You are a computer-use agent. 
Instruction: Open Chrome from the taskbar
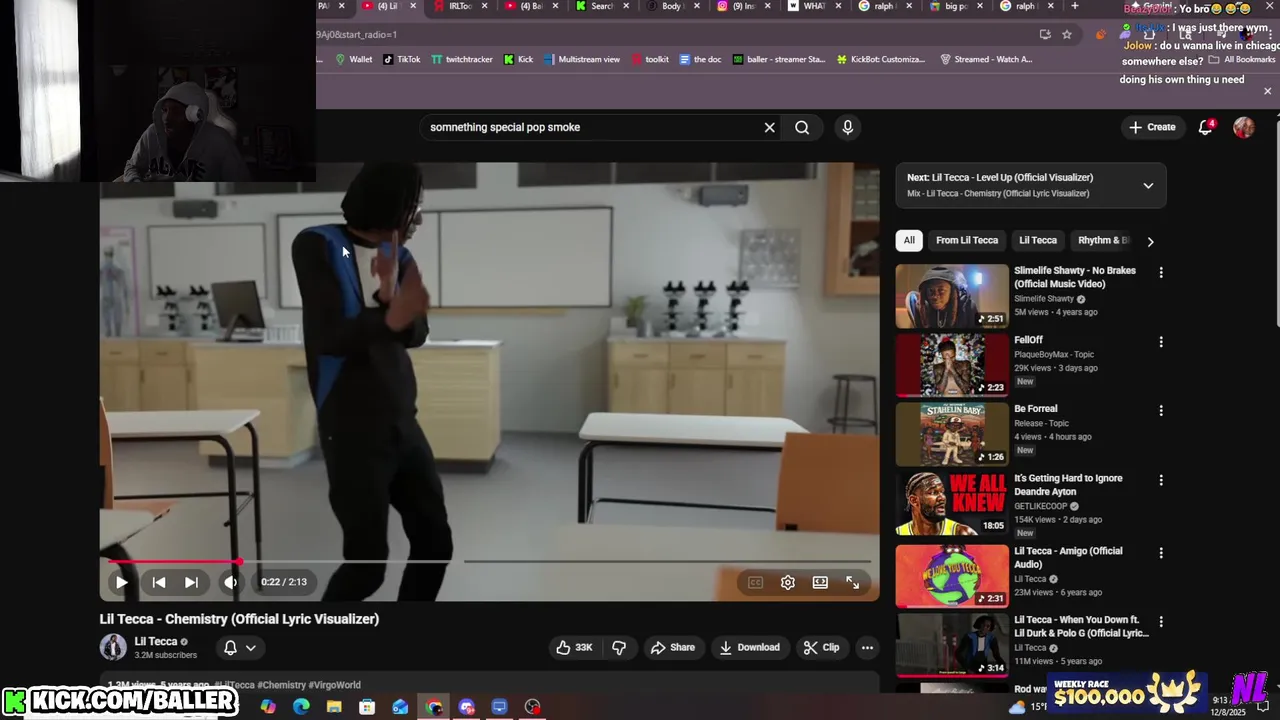pos(433,707)
